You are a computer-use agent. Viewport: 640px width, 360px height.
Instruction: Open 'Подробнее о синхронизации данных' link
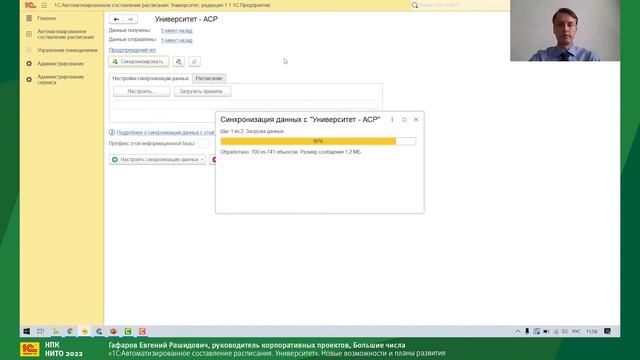(165, 133)
